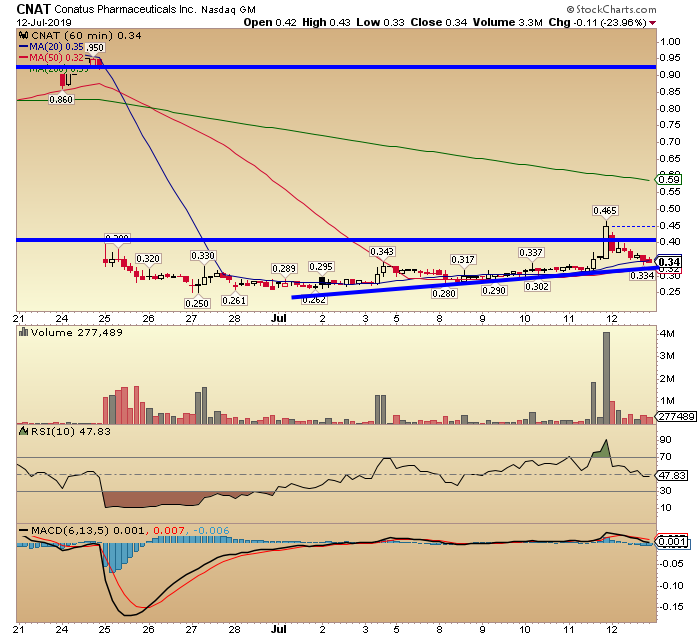Screen dimensions: 700x639
Task: Click the 1.00 label on price axis
Action: pyautogui.click(x=670, y=42)
